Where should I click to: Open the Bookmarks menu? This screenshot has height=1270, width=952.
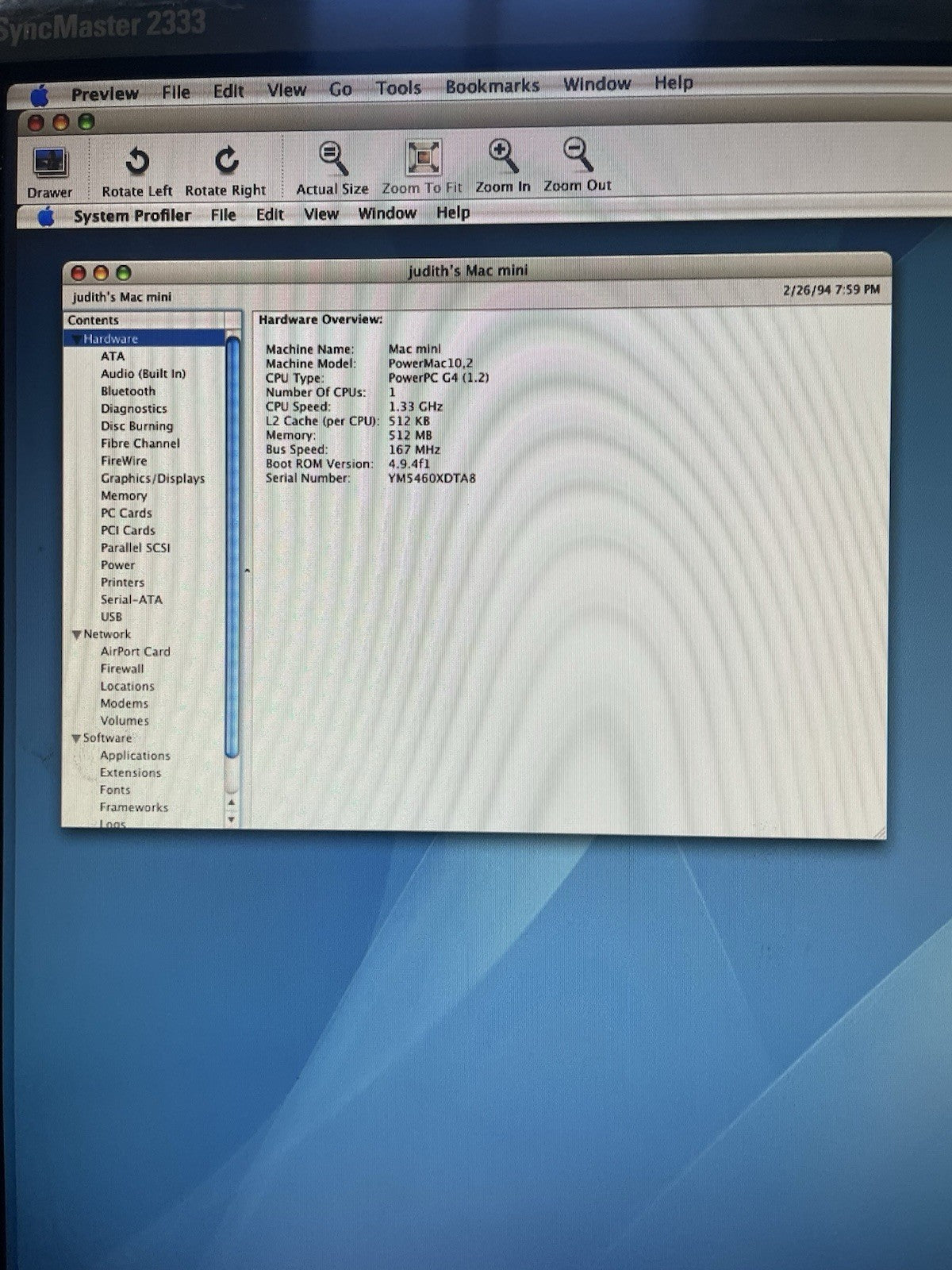tap(492, 86)
